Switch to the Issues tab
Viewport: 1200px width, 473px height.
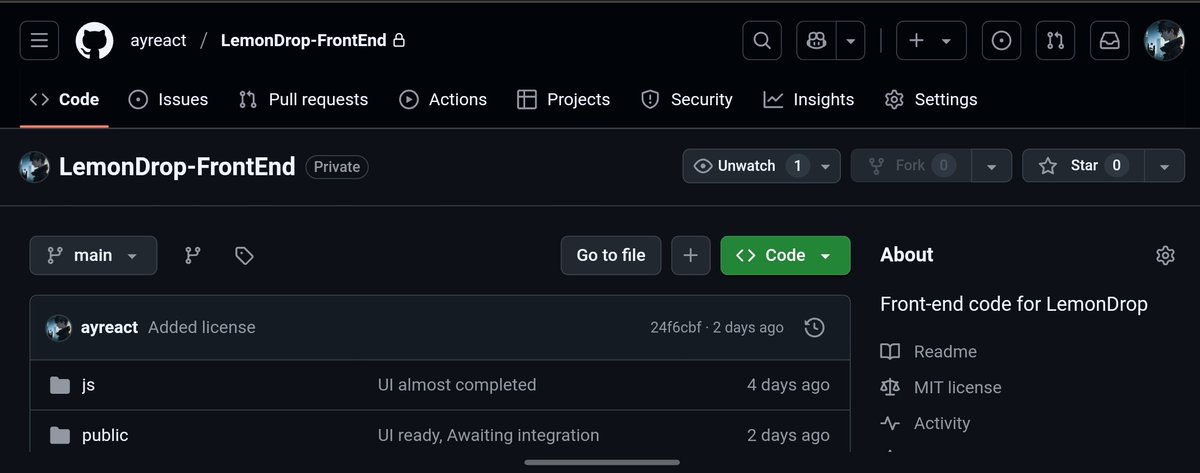pos(168,99)
